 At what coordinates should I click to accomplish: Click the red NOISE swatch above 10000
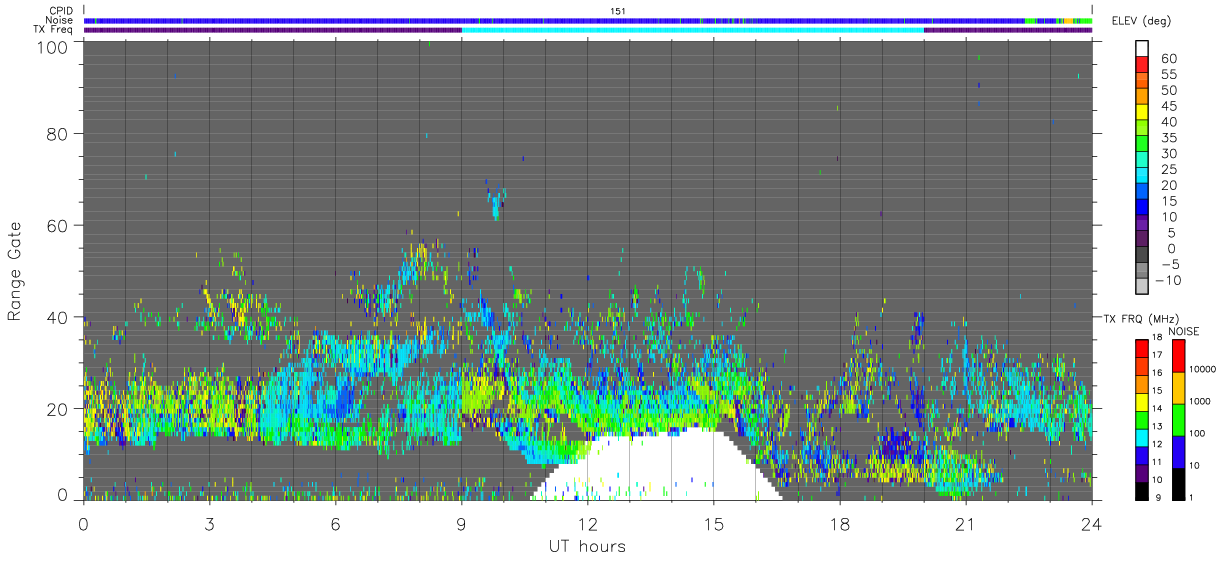click(1179, 356)
